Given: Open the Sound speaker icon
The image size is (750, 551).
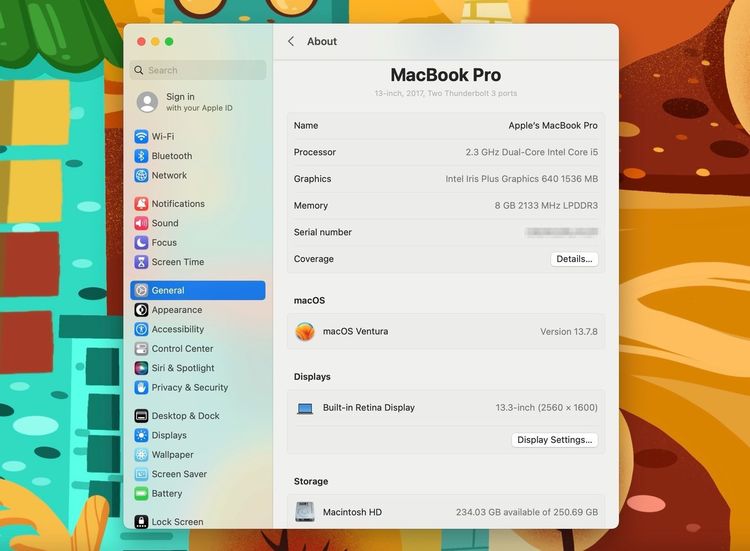Looking at the screenshot, I should tap(141, 223).
